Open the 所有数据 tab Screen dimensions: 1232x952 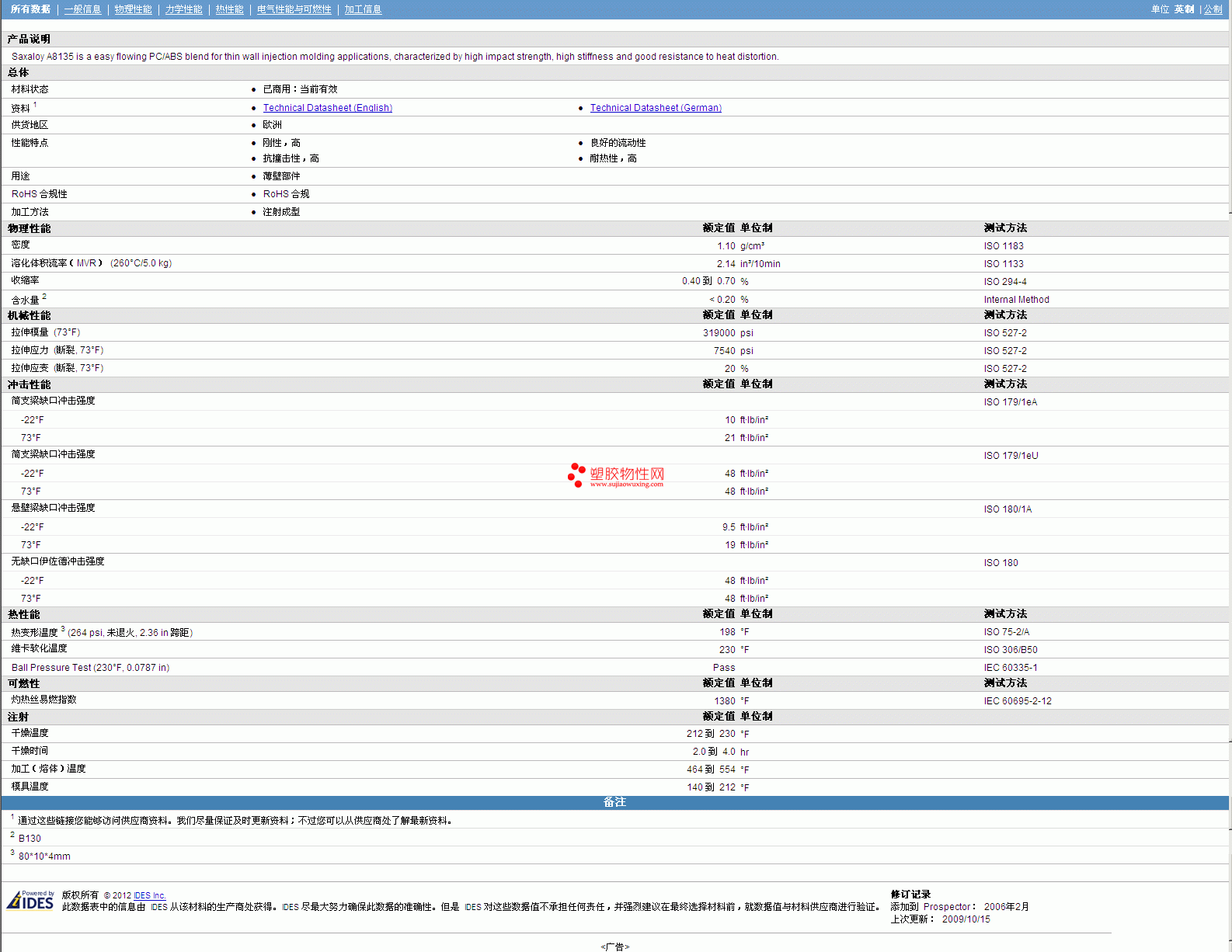click(31, 9)
